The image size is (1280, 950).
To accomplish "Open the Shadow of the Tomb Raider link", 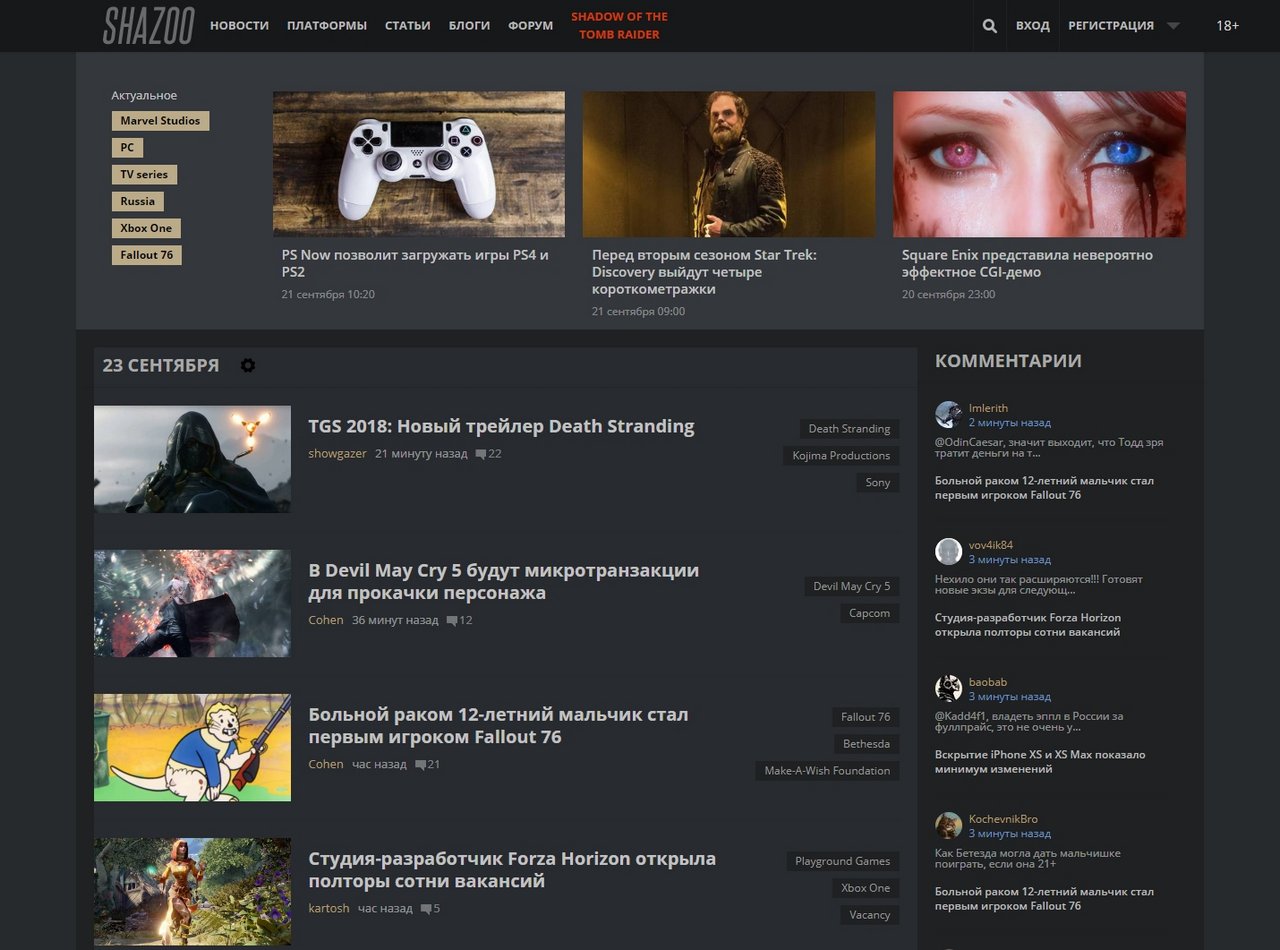I will (x=619, y=26).
